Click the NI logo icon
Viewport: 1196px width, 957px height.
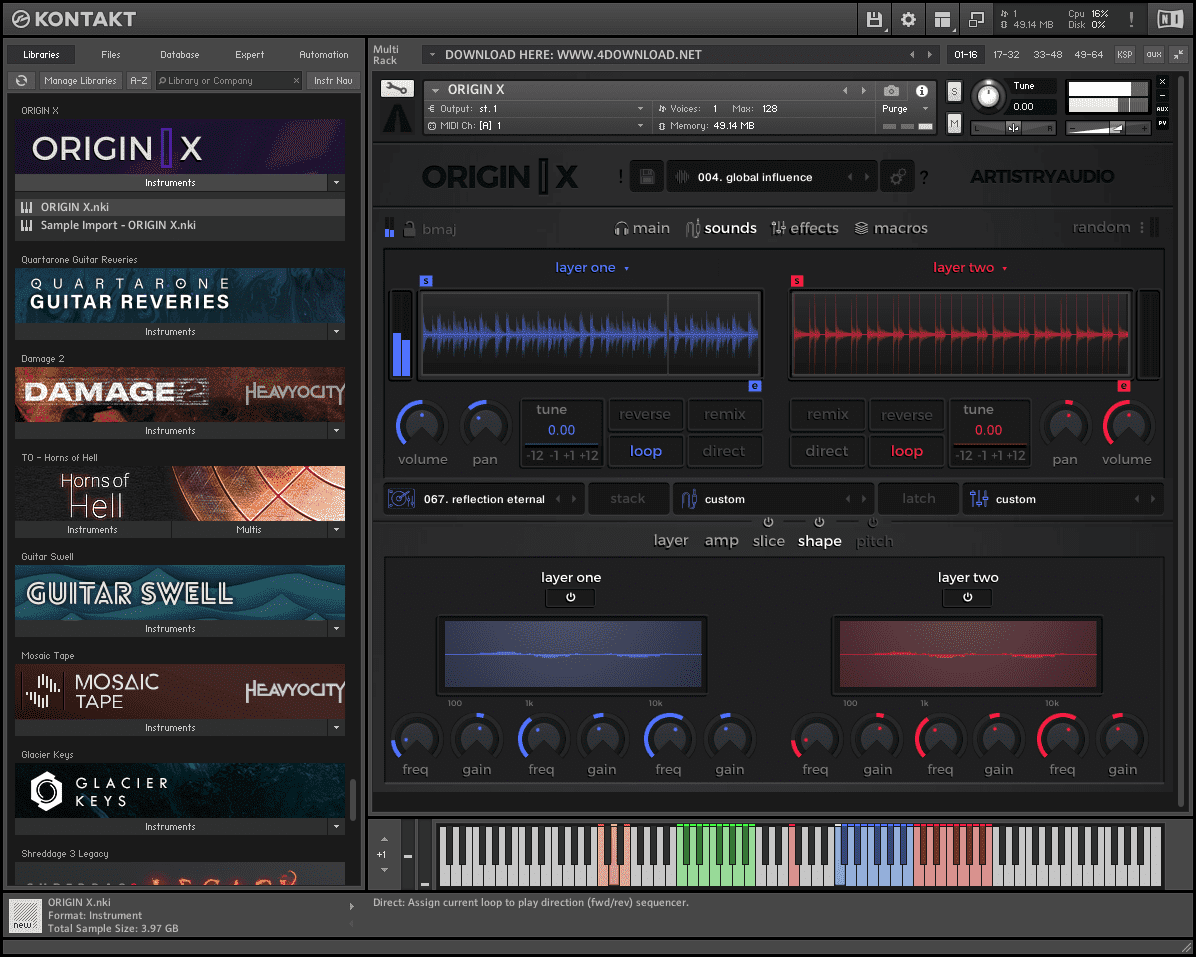coord(1170,20)
